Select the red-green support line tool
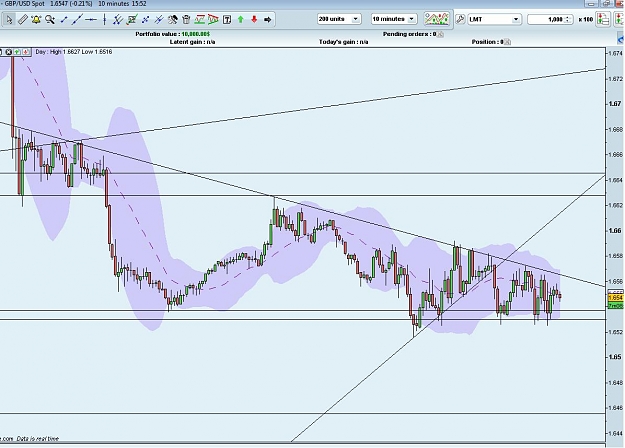625x448 pixels. pyautogui.click(x=199, y=19)
